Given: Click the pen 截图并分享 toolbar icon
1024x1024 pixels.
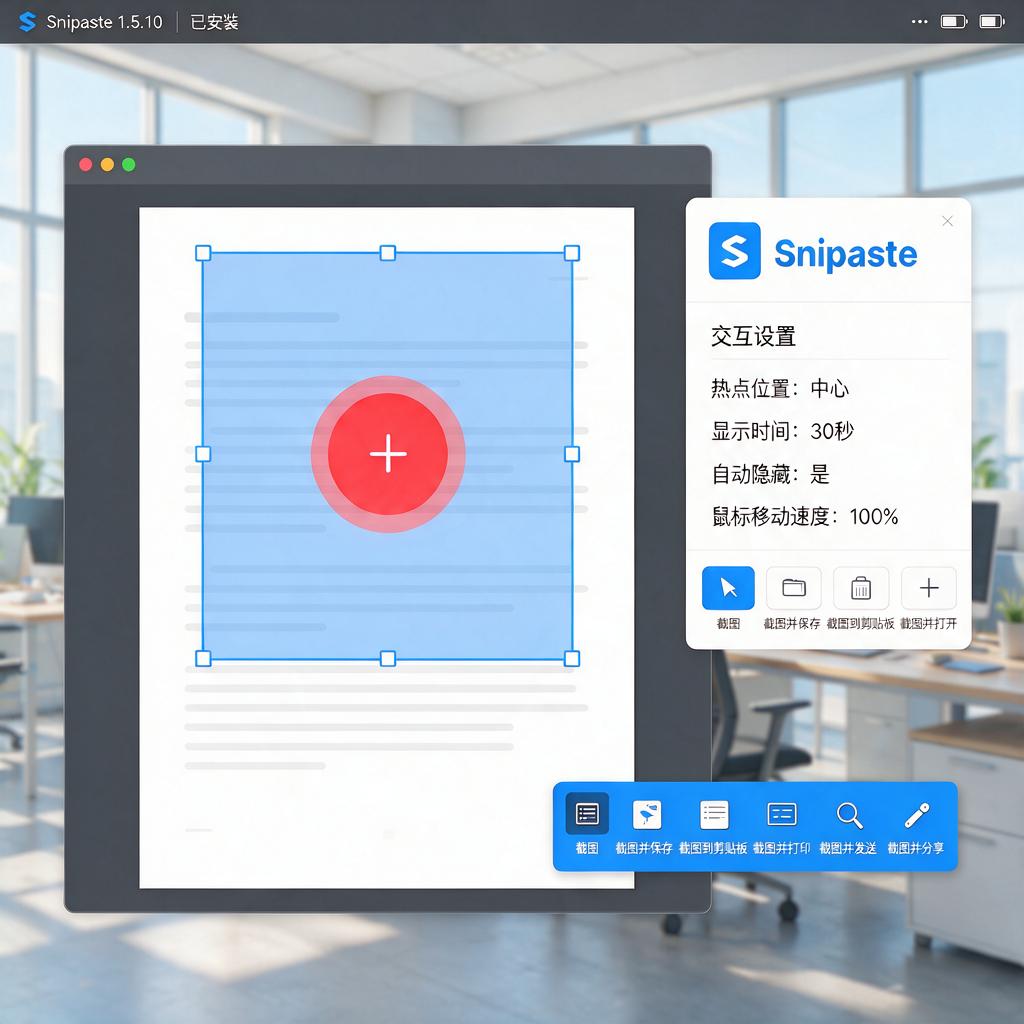Looking at the screenshot, I should pyautogui.click(x=916, y=815).
